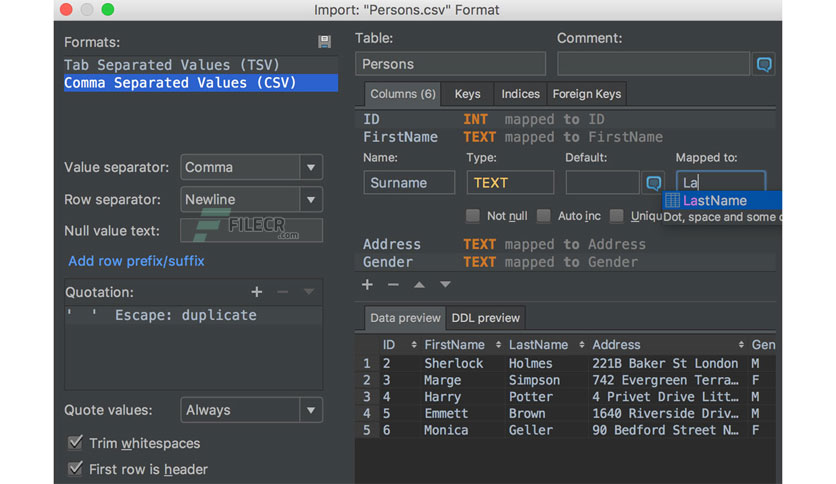Enable the Unique checkbox
The image size is (836, 484).
[617, 215]
